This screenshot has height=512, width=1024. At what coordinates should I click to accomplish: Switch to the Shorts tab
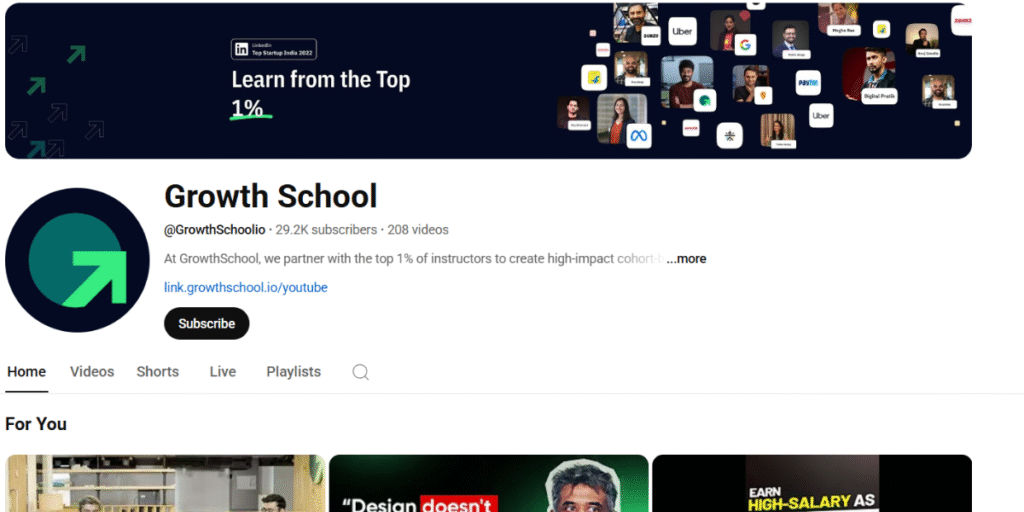157,372
